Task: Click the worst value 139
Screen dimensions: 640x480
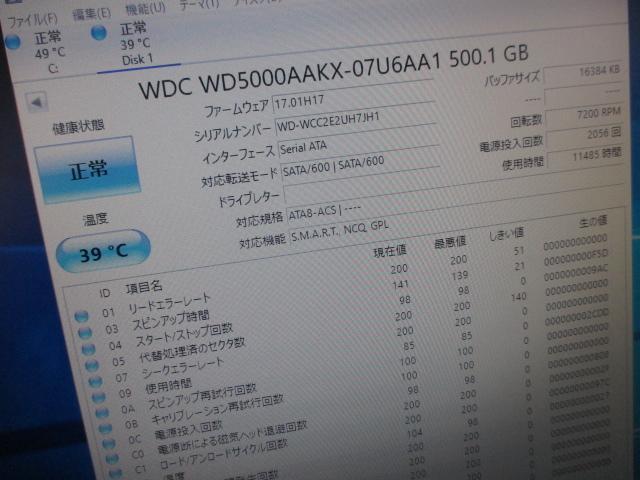Action: tap(460, 276)
